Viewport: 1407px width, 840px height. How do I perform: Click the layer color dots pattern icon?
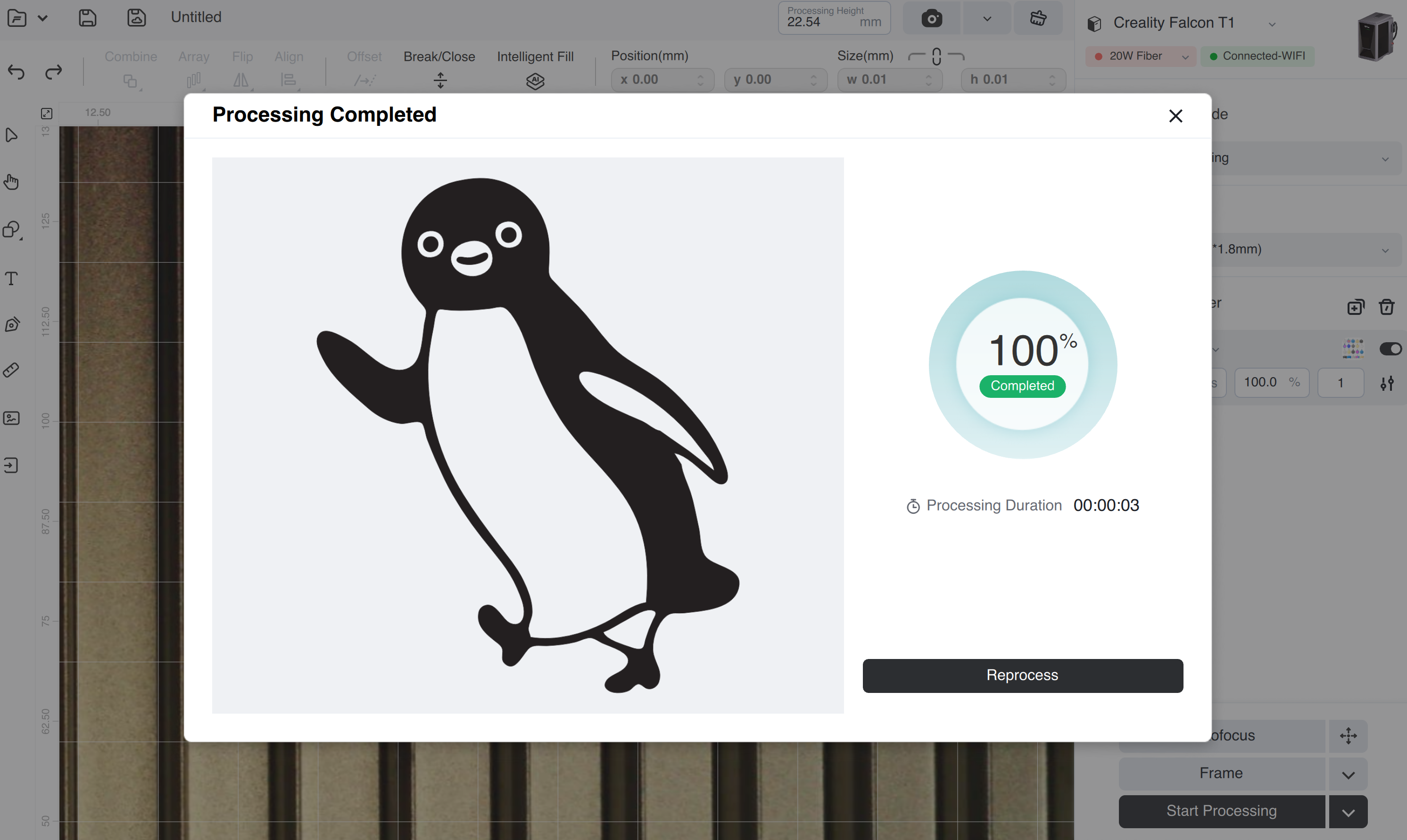click(x=1353, y=349)
